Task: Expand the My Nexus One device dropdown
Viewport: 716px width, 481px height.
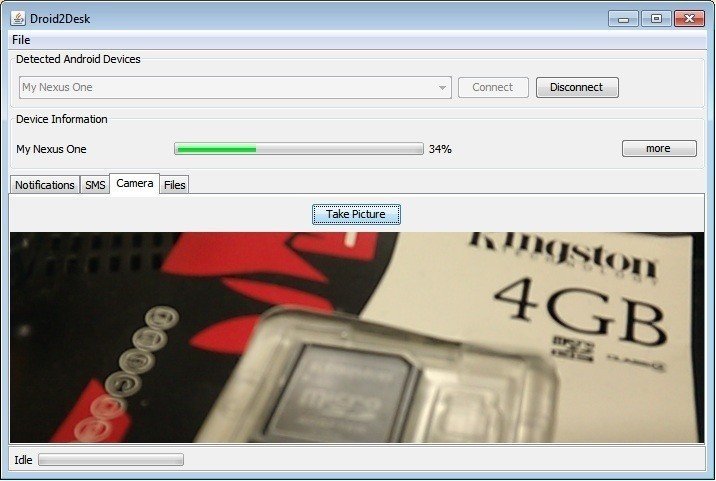Action: click(235, 87)
